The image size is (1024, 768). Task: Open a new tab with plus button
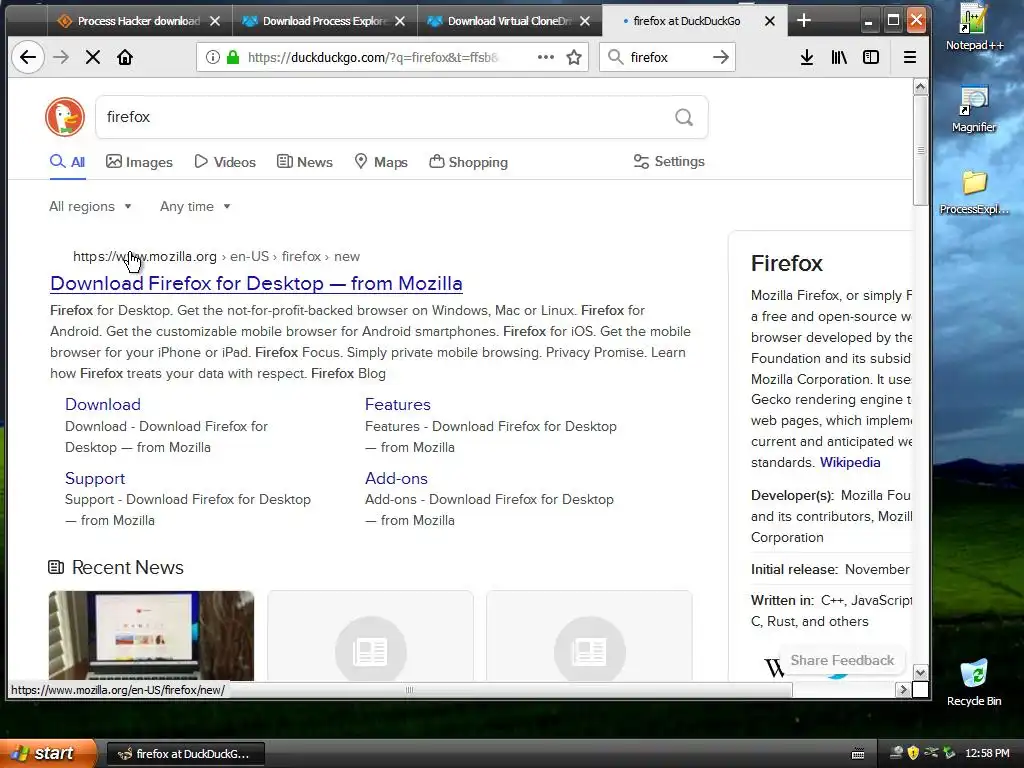804,21
